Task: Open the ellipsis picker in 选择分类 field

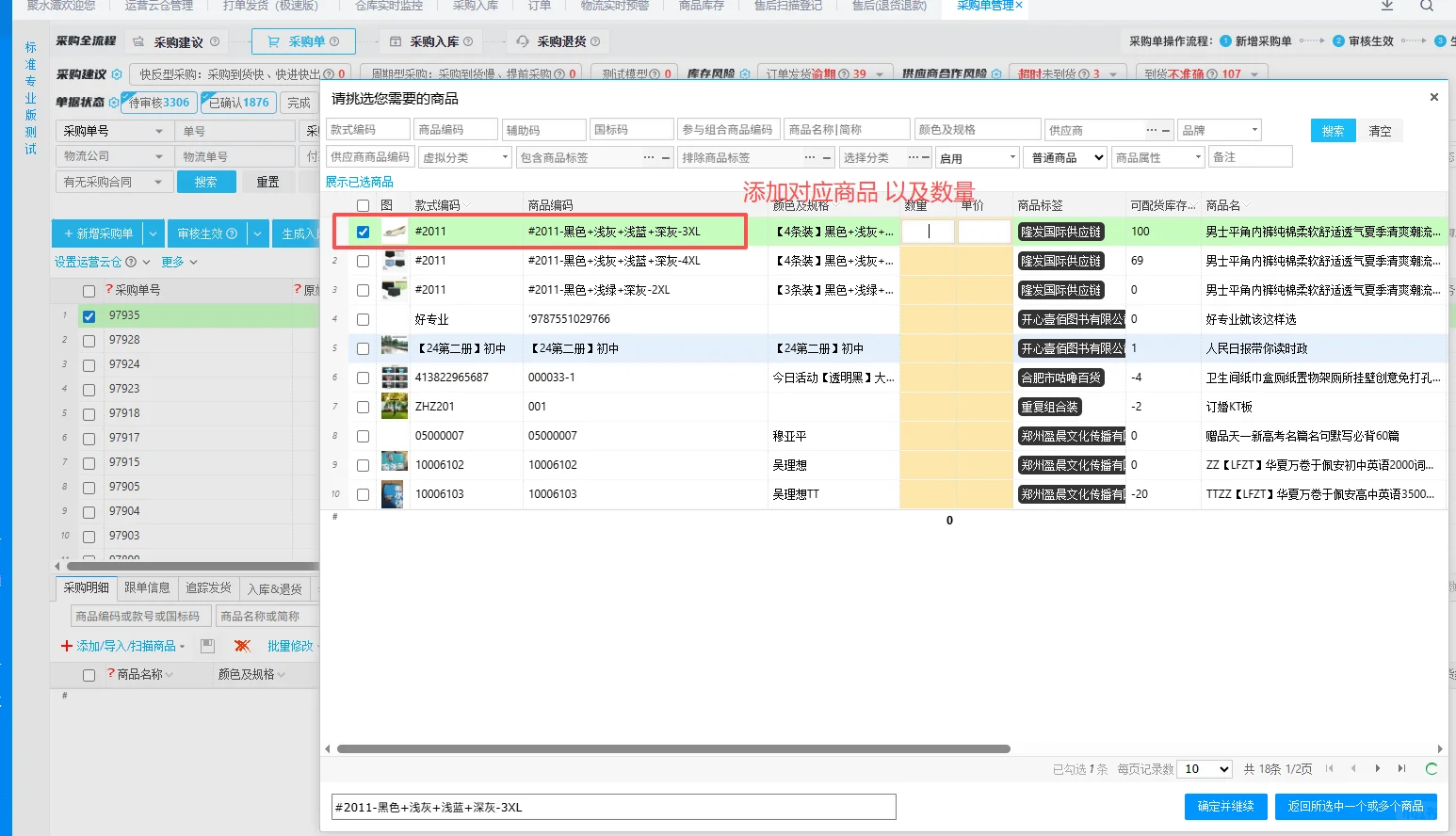Action: pyautogui.click(x=913, y=157)
